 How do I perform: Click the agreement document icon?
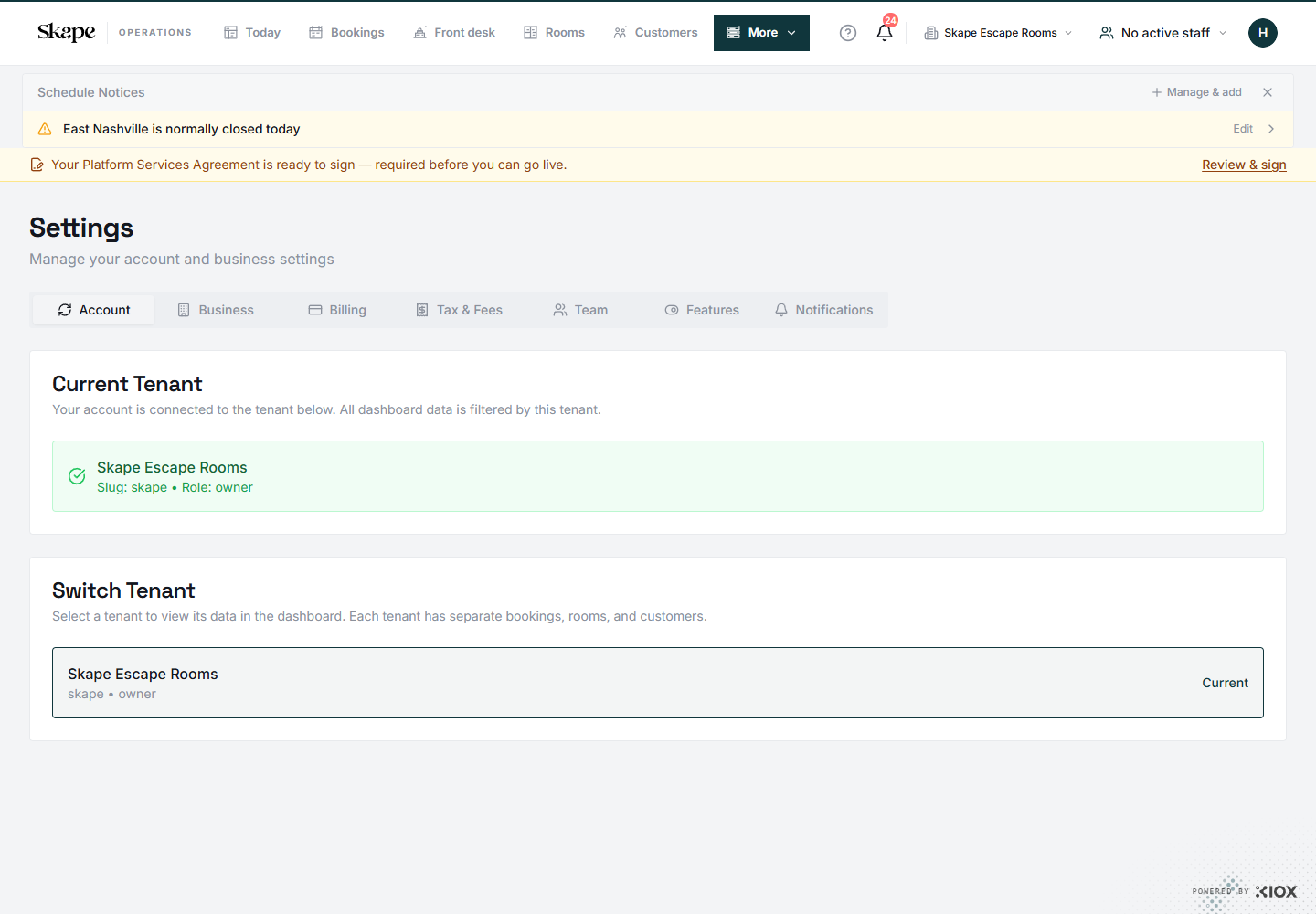click(37, 165)
